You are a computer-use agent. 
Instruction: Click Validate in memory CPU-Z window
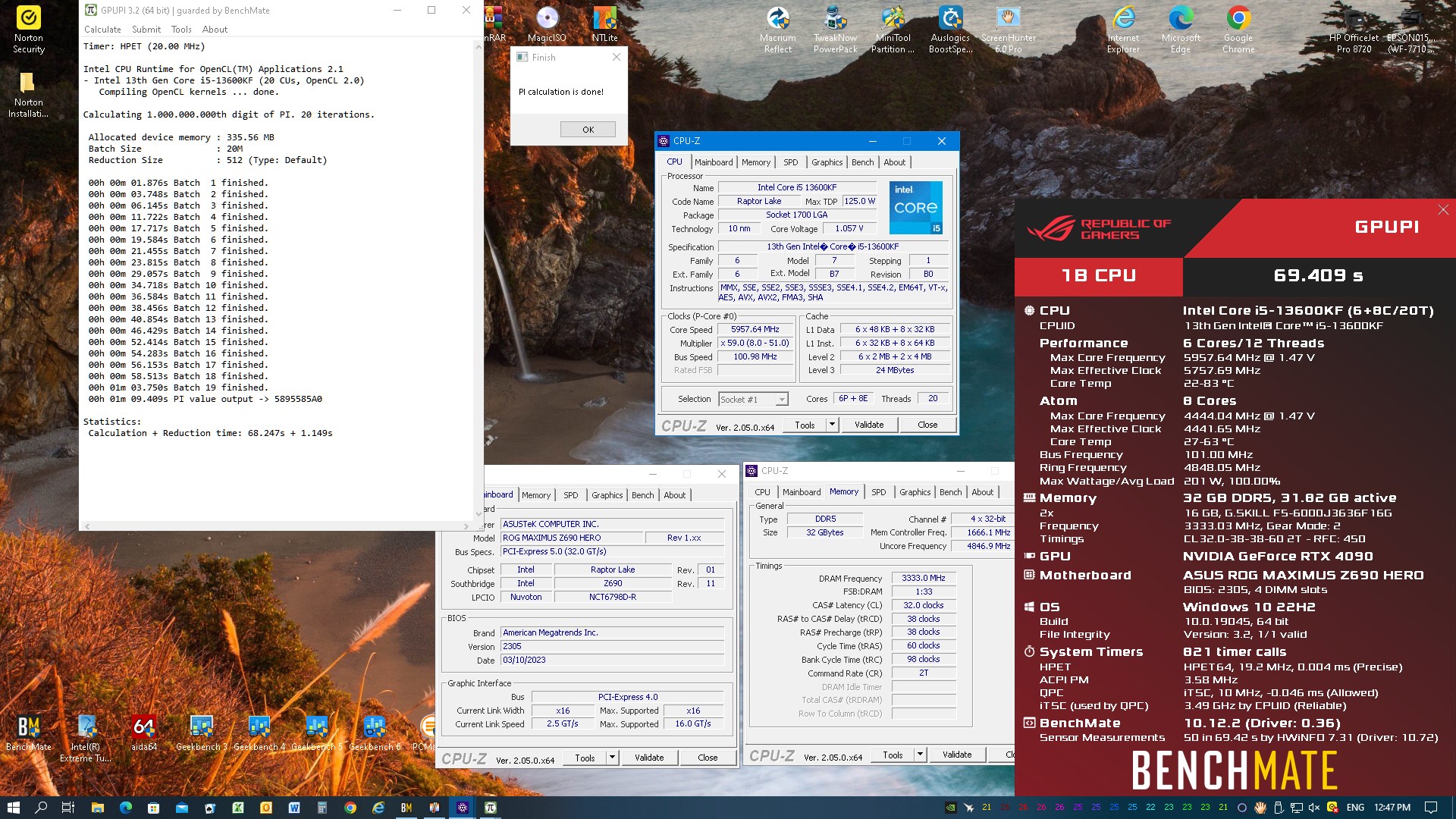click(957, 755)
